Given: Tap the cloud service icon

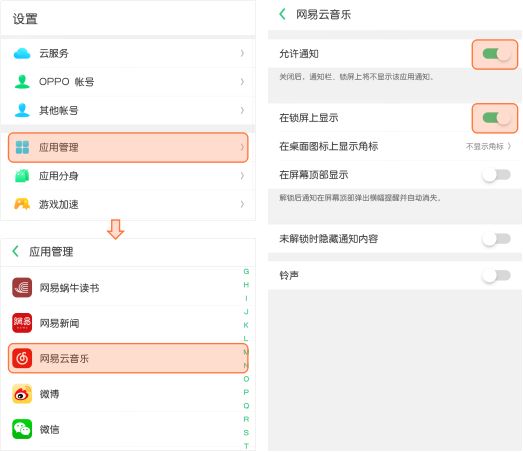Looking at the screenshot, I should [22, 53].
